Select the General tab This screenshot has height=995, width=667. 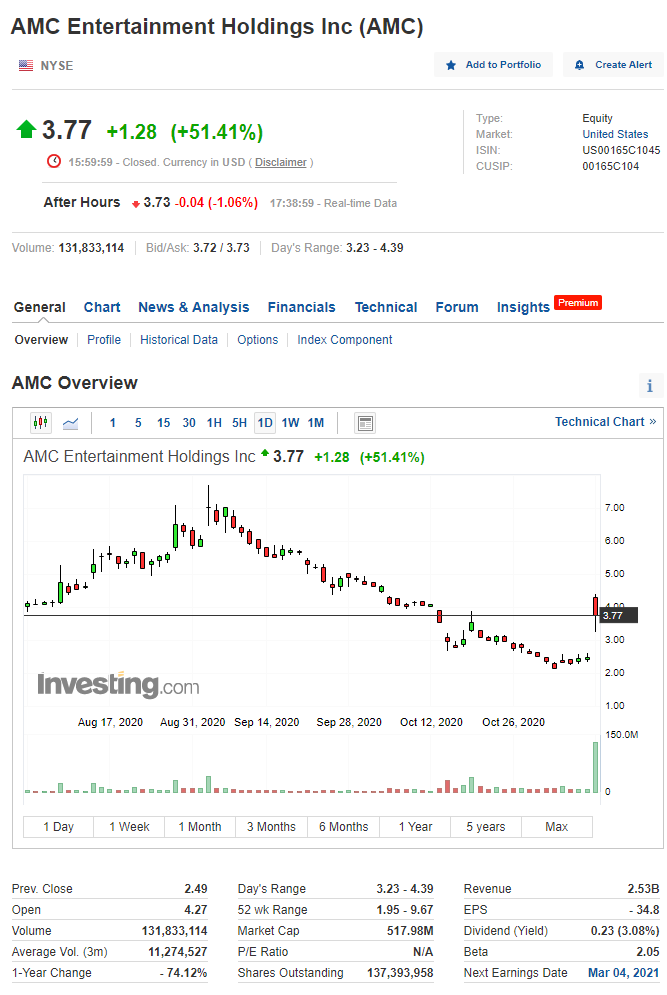39,307
